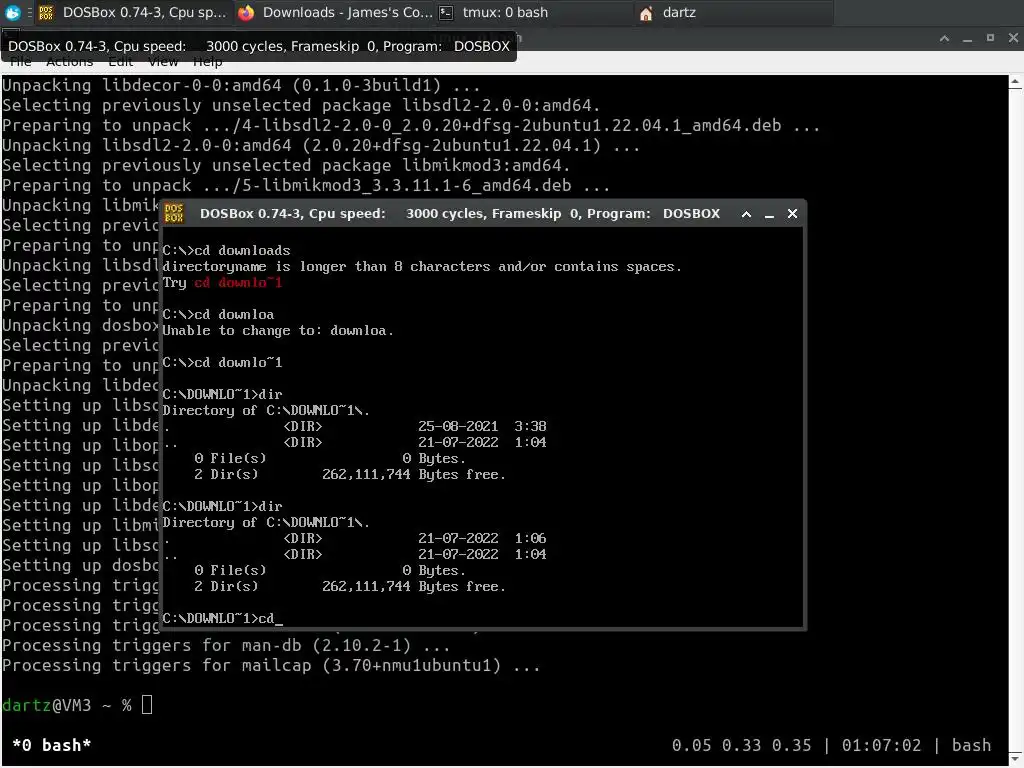The width and height of the screenshot is (1024, 768).
Task: Close the terminal window
Action: click(1013, 38)
